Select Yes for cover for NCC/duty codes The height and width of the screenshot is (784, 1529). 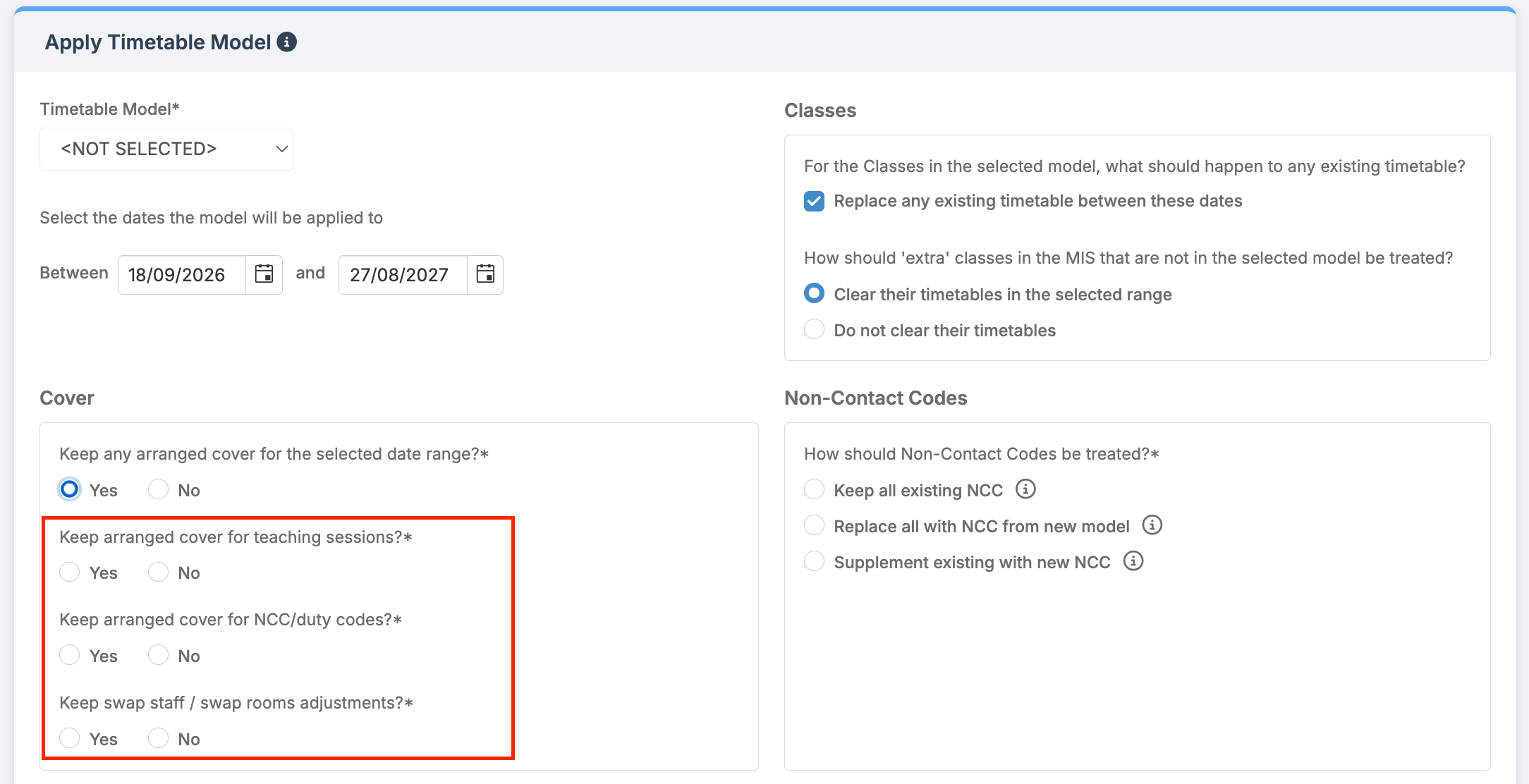(x=69, y=655)
